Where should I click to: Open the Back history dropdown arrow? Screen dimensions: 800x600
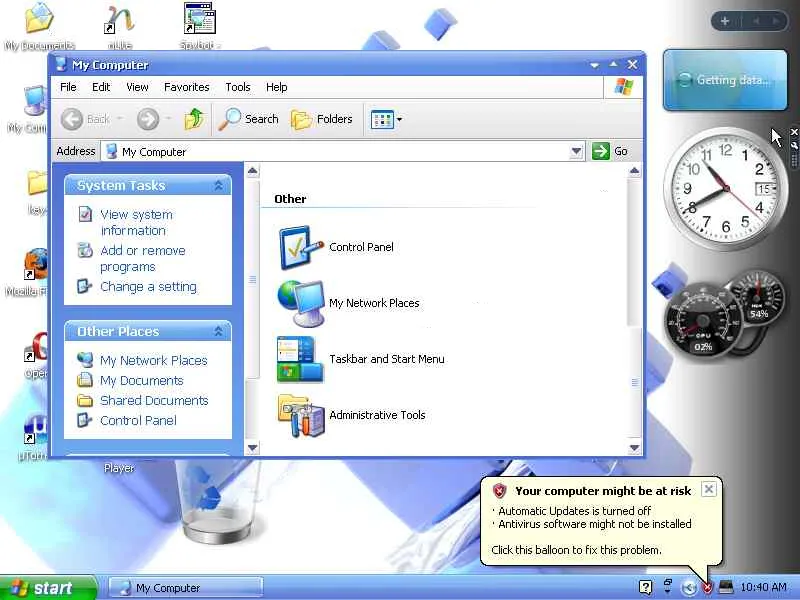pos(120,119)
